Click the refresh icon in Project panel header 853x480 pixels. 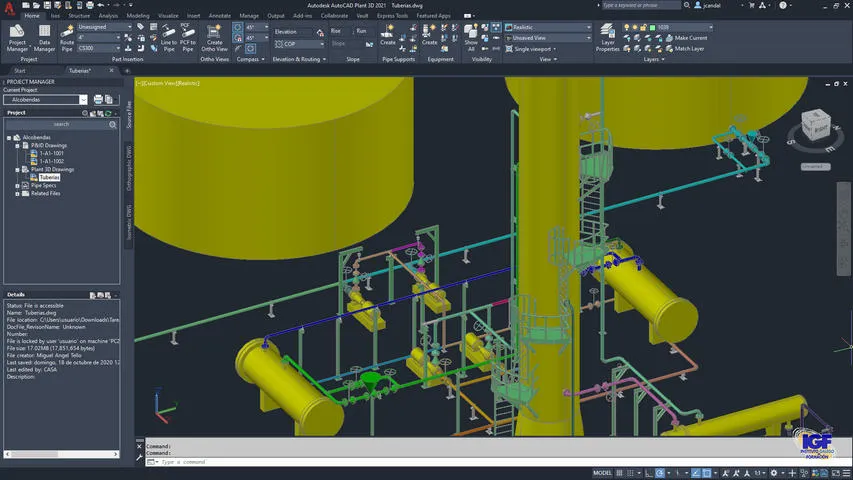point(108,113)
